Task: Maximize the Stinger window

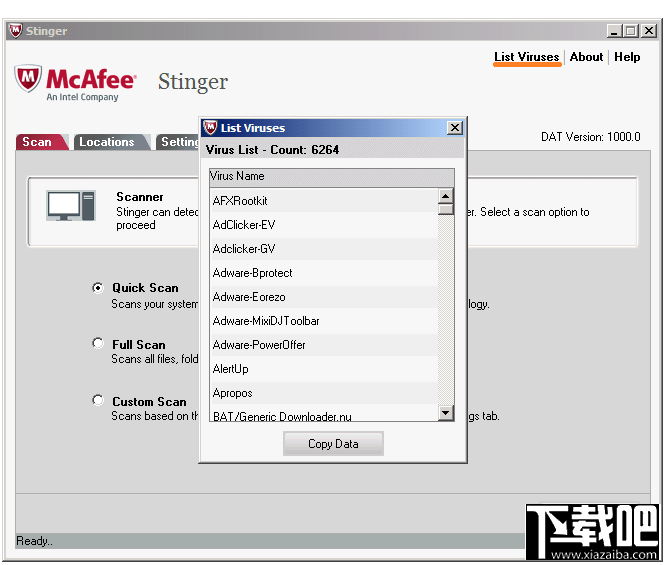Action: 631,31
